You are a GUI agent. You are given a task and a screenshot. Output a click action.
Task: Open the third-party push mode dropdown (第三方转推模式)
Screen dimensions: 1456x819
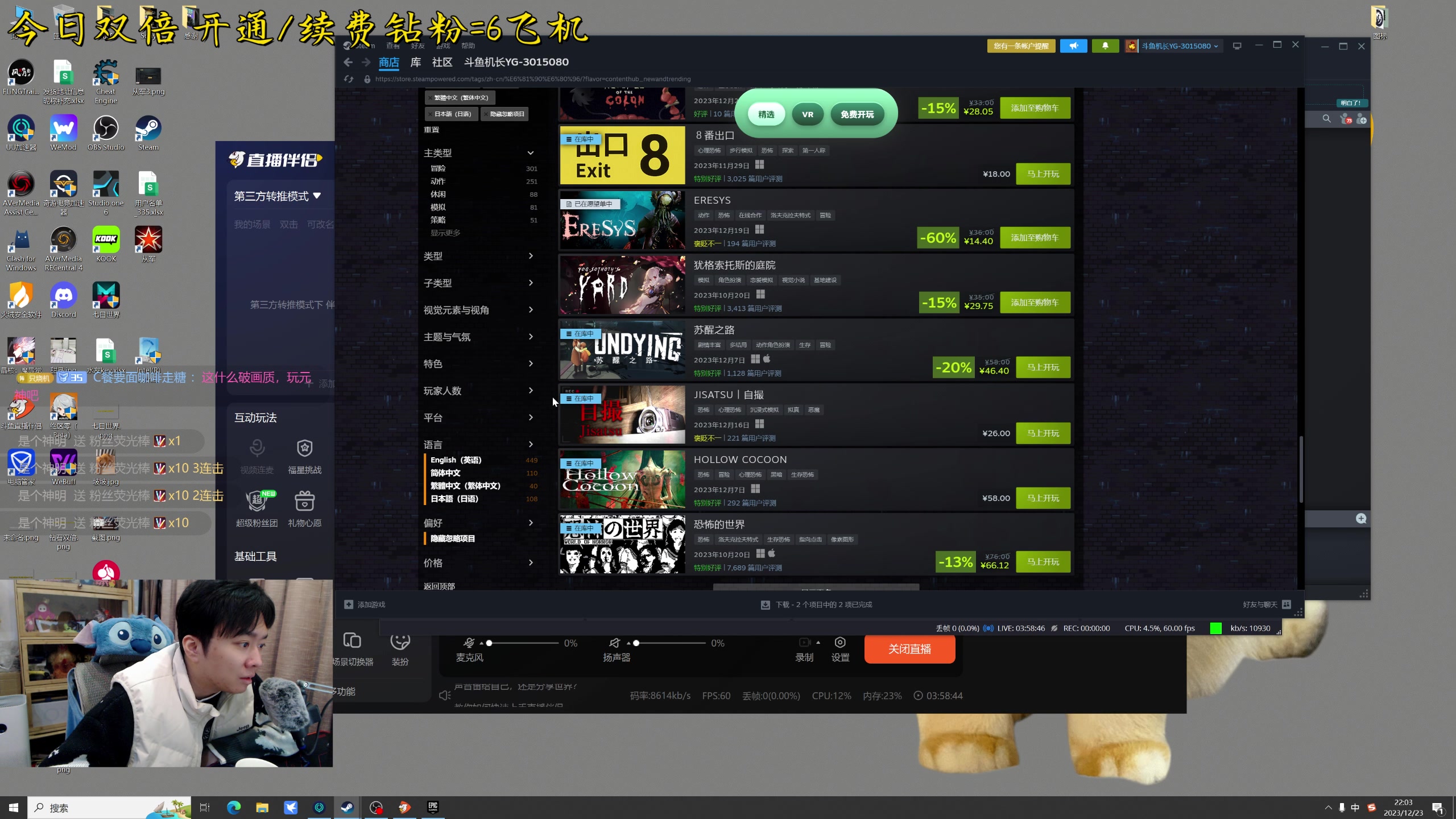pos(278,196)
